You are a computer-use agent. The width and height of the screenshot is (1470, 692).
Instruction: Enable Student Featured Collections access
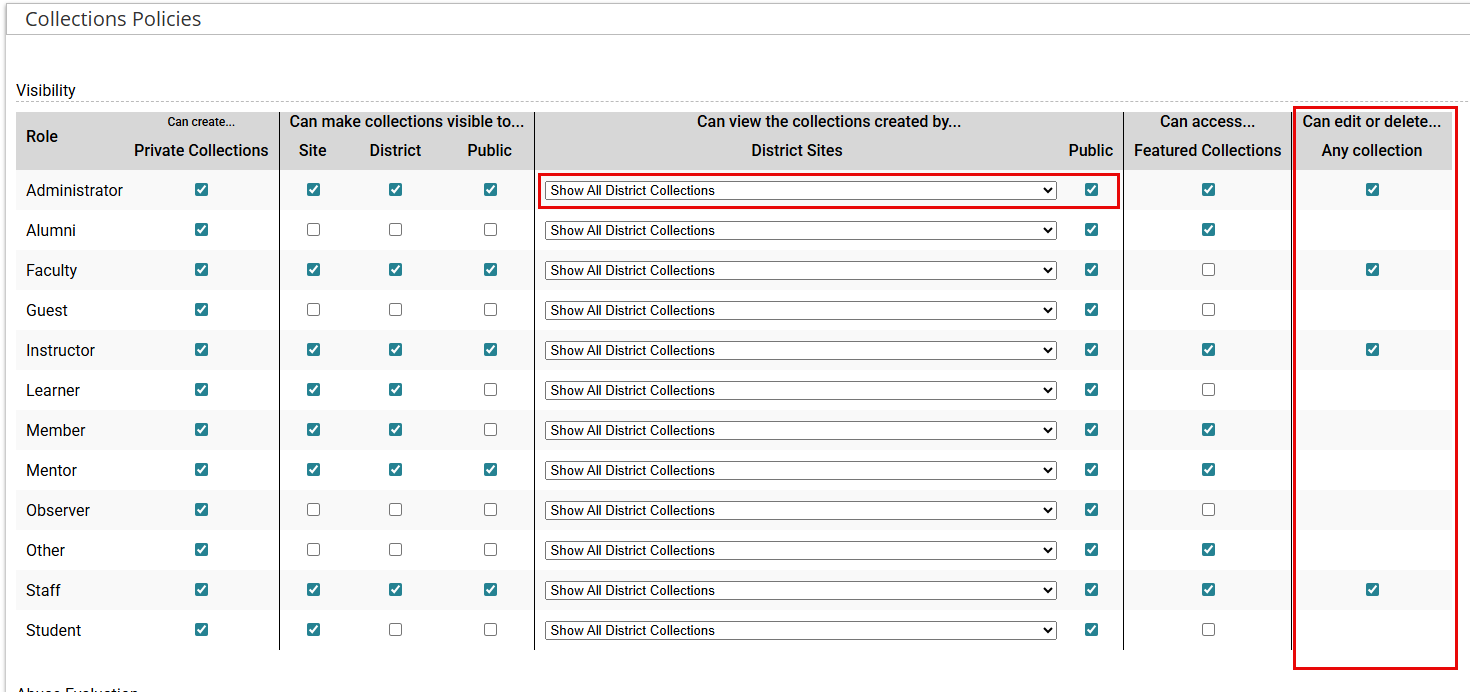1209,630
